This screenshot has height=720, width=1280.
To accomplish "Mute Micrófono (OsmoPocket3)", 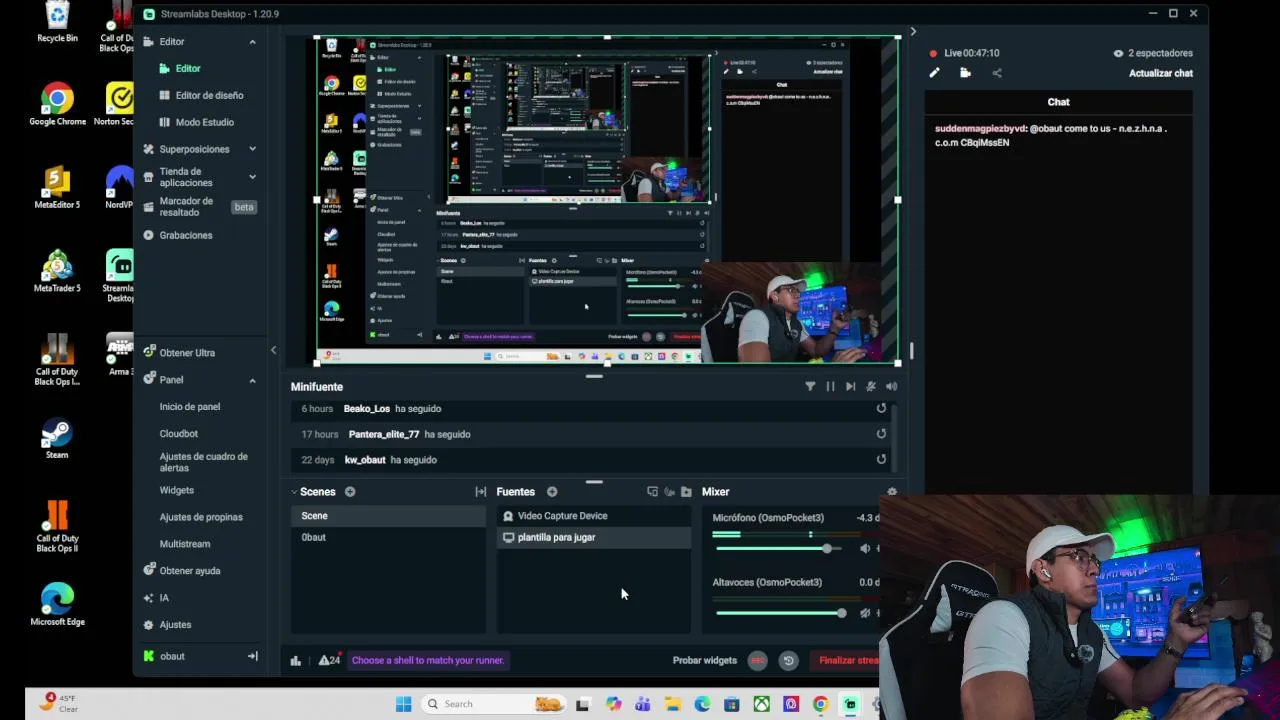I will click(865, 549).
